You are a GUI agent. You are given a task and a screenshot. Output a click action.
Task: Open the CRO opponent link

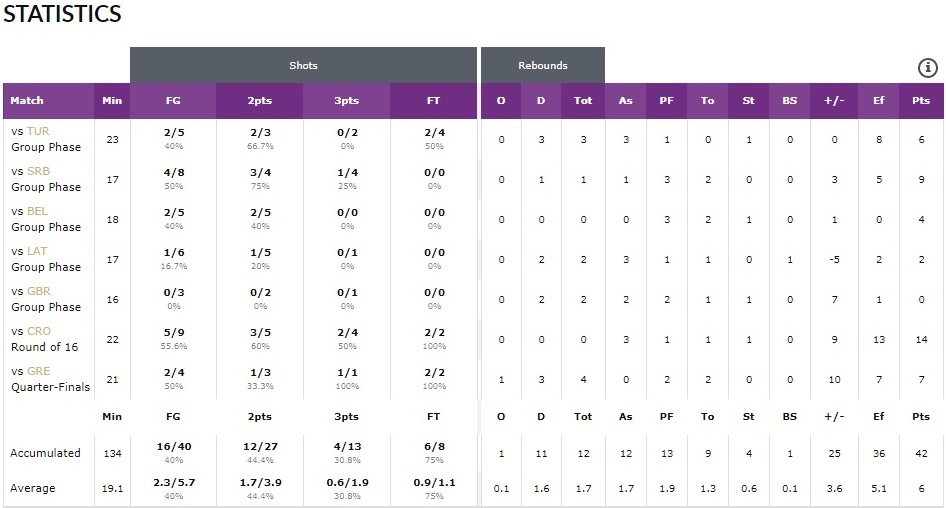pyautogui.click(x=38, y=331)
